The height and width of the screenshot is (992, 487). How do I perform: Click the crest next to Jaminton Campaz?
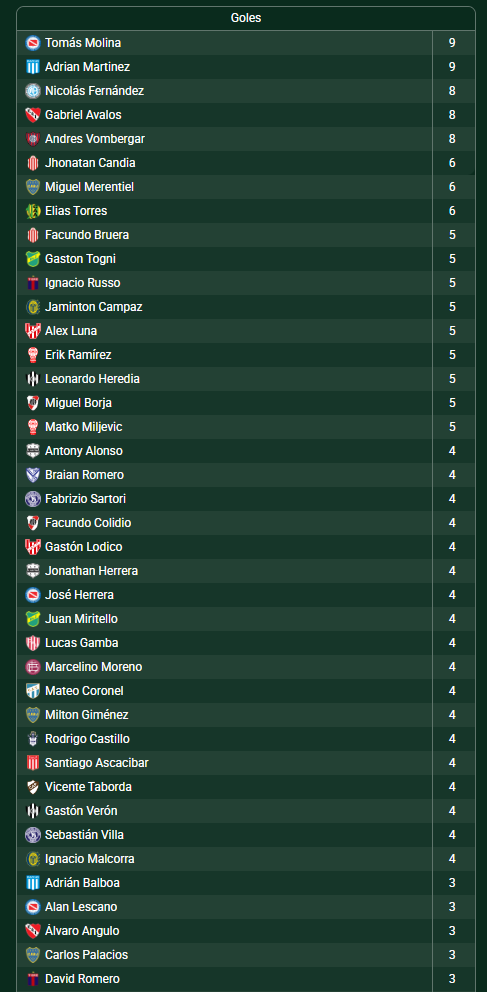pos(32,307)
